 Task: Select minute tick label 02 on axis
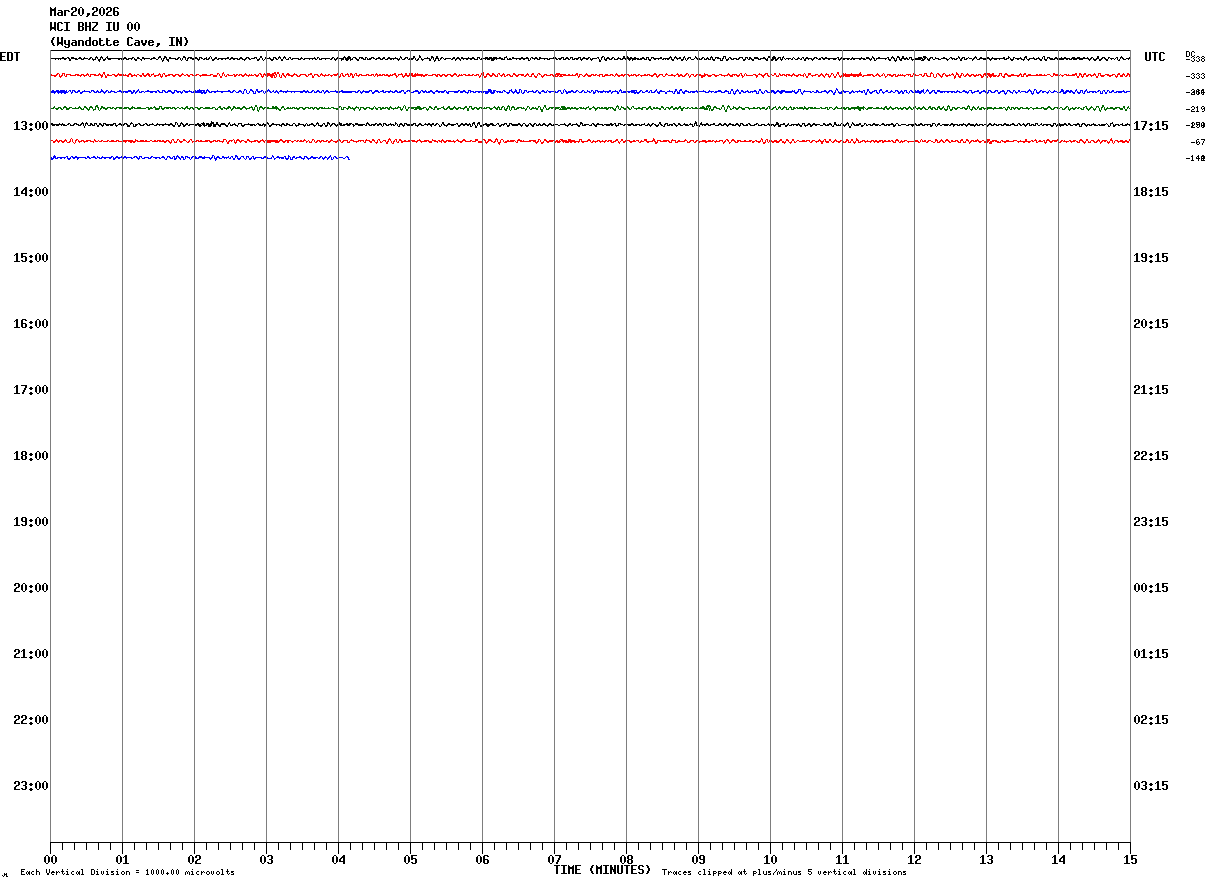(194, 860)
